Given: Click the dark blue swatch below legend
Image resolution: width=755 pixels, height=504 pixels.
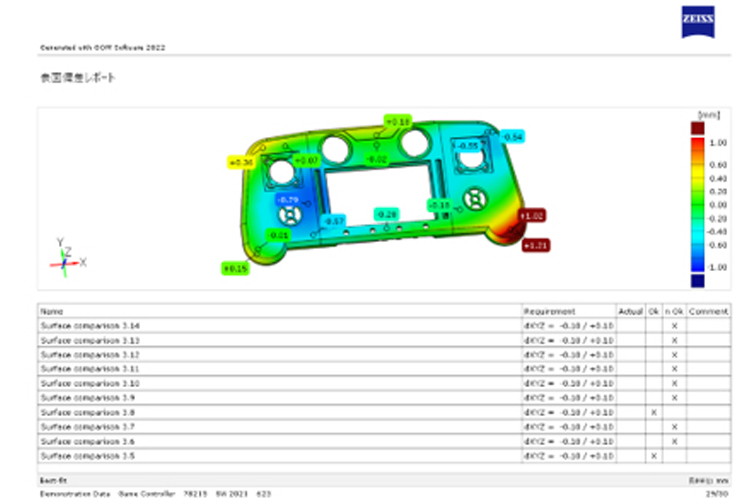Looking at the screenshot, I should (x=696, y=280).
